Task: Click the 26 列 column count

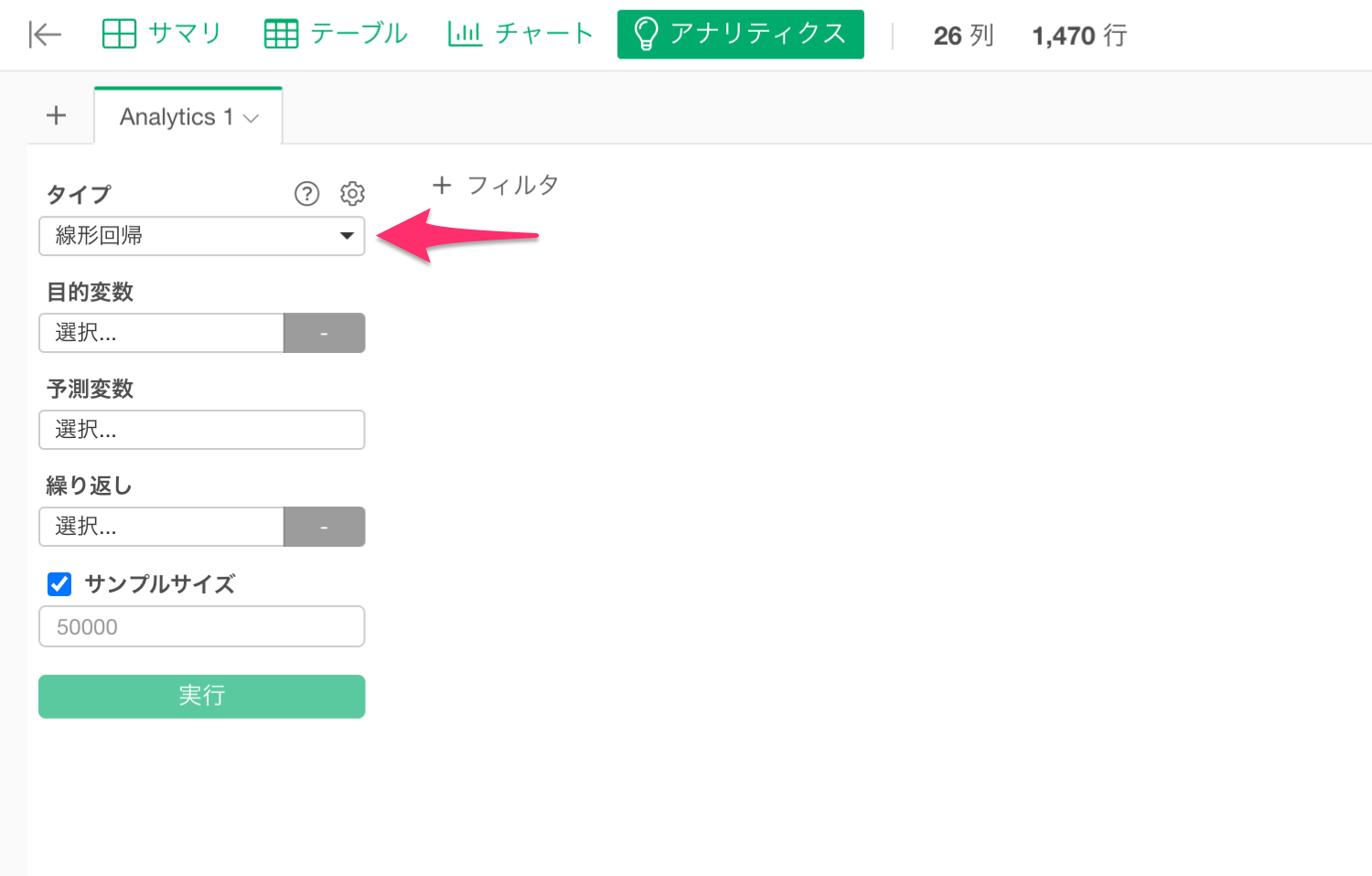Action: 963,35
